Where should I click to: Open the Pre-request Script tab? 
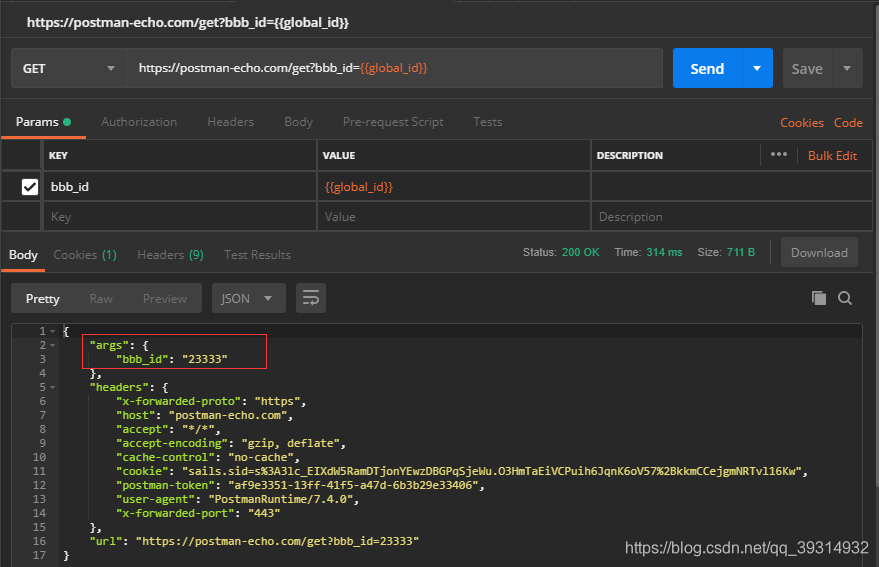coord(393,122)
